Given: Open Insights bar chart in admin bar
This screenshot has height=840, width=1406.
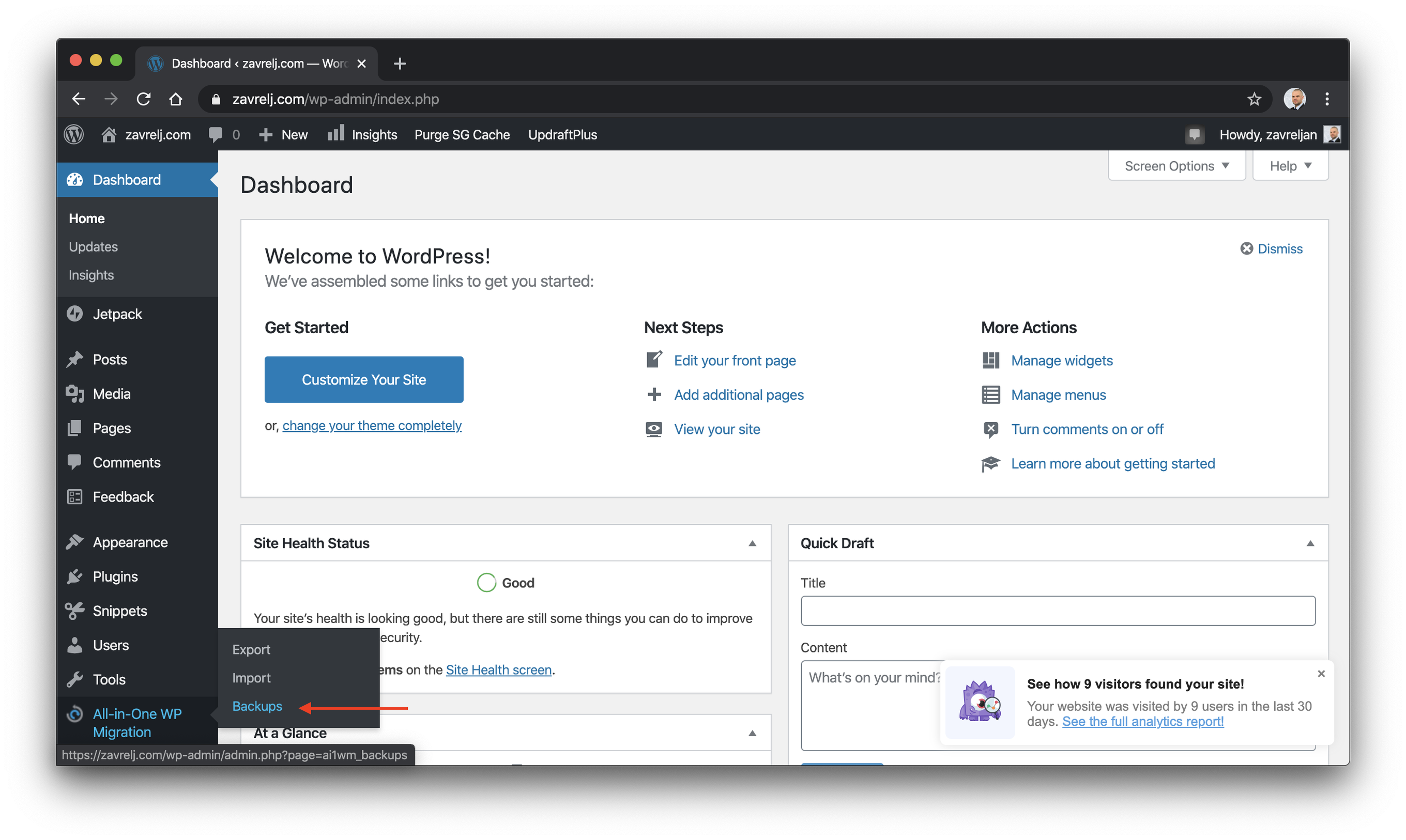Looking at the screenshot, I should point(335,134).
